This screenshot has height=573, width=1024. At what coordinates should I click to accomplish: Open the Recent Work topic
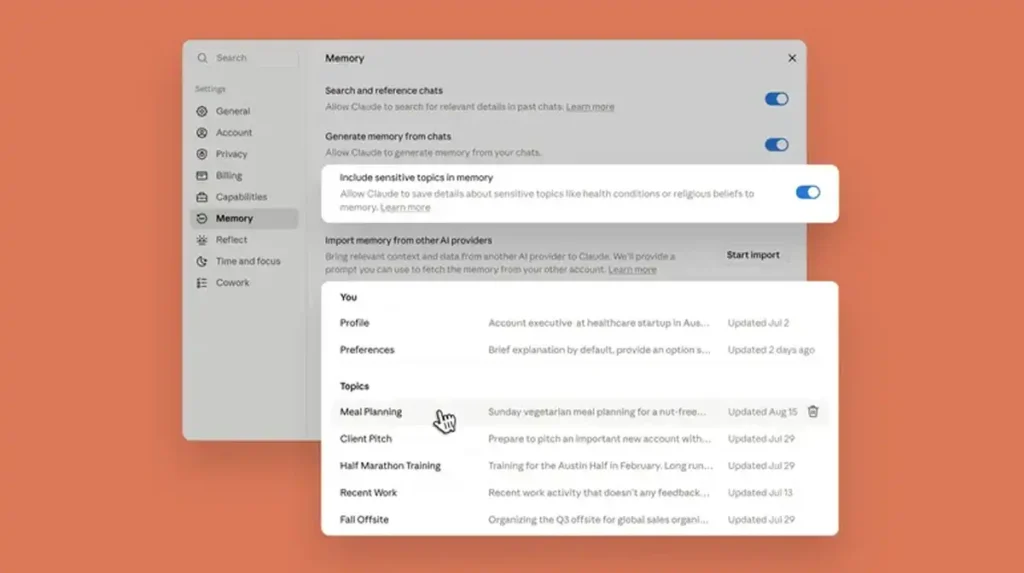579,493
